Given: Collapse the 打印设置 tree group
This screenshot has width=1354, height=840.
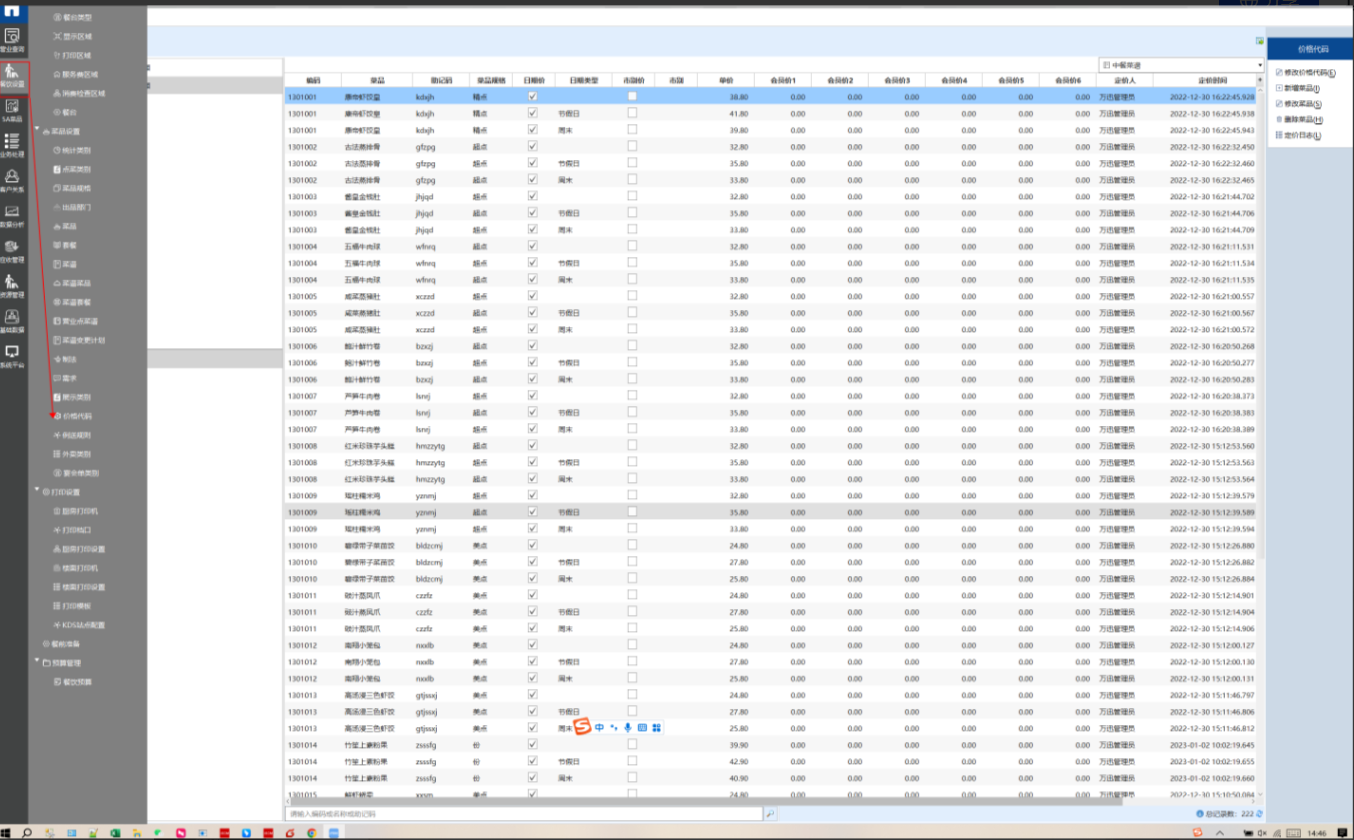Looking at the screenshot, I should tap(38, 492).
